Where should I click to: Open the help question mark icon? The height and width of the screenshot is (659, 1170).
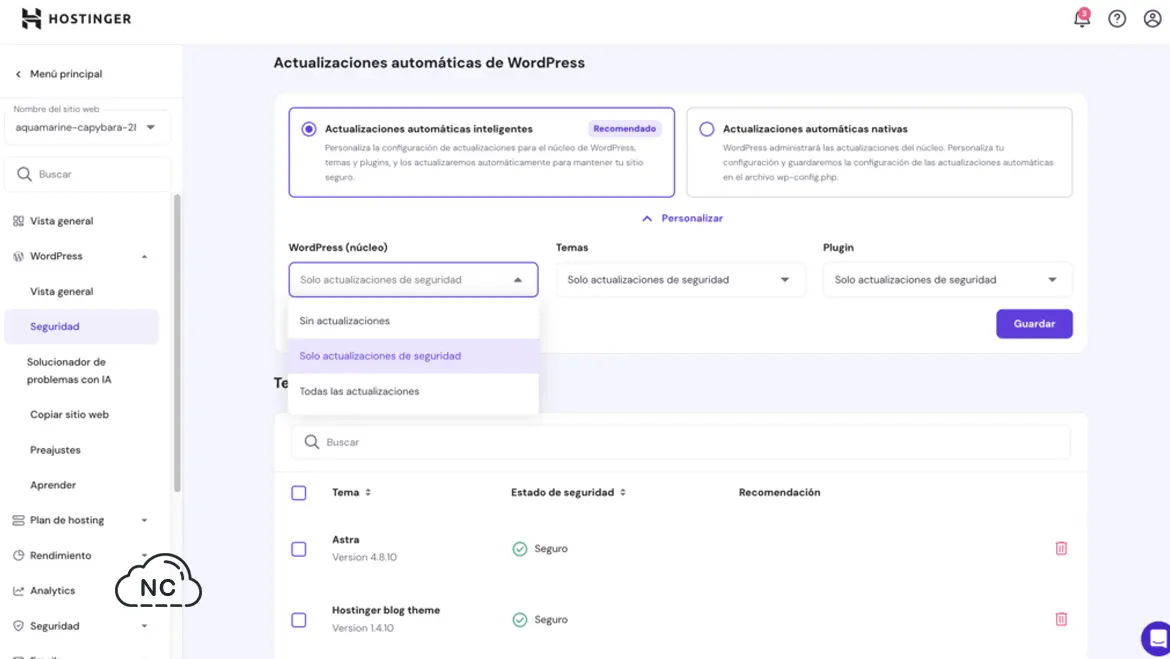[1116, 19]
